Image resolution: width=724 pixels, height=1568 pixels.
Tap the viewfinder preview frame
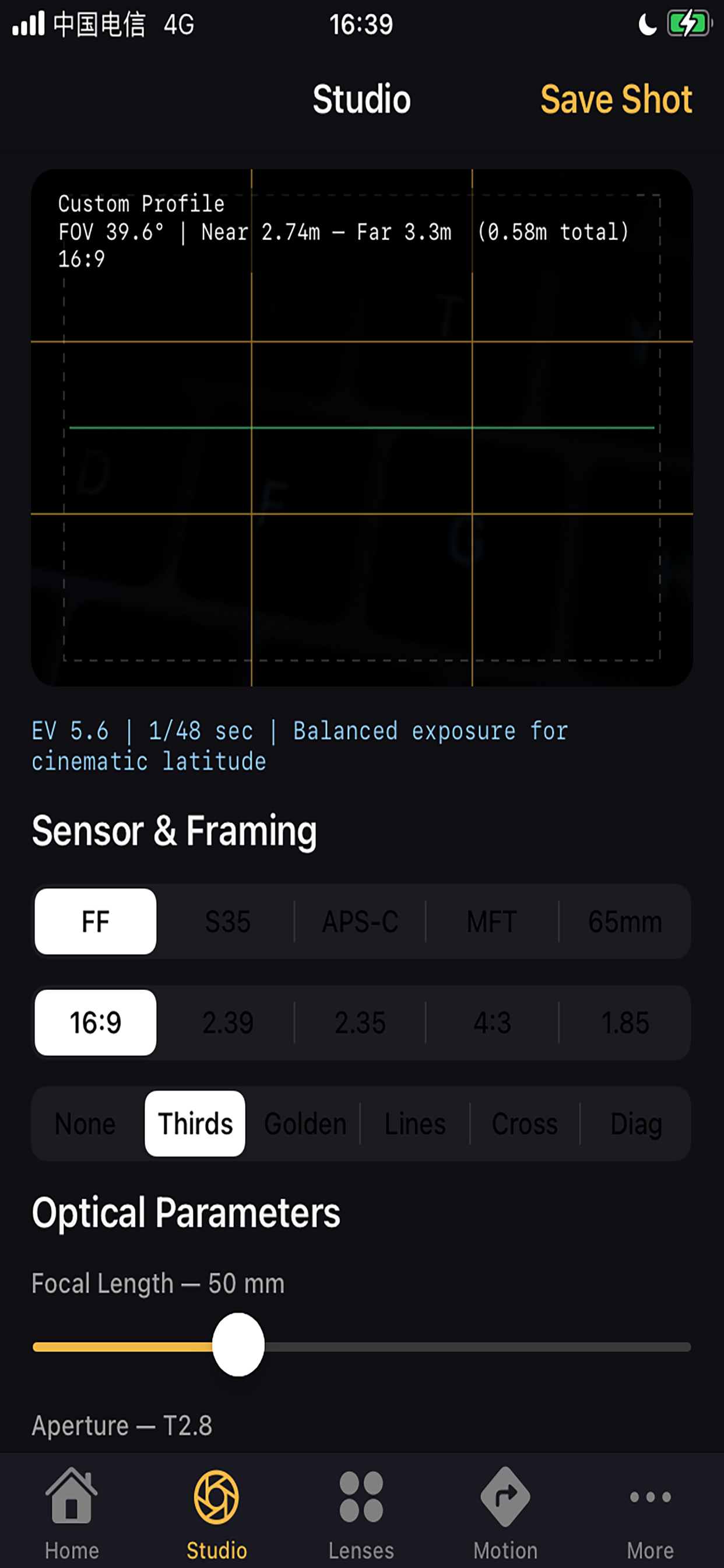coord(362,428)
